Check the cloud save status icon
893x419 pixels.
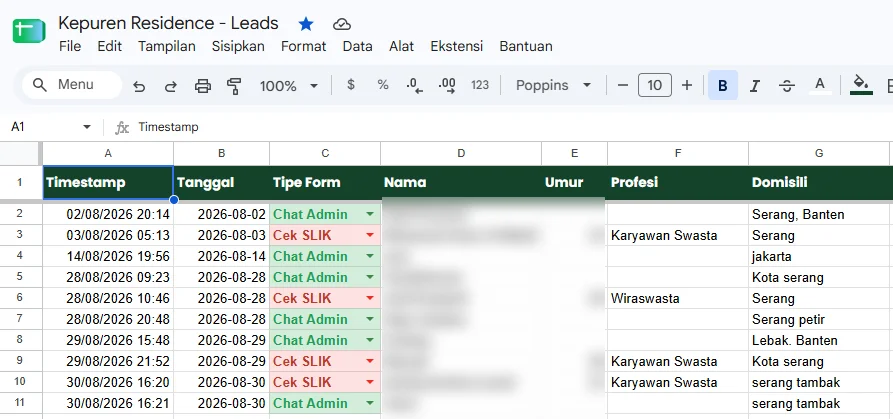pos(341,24)
